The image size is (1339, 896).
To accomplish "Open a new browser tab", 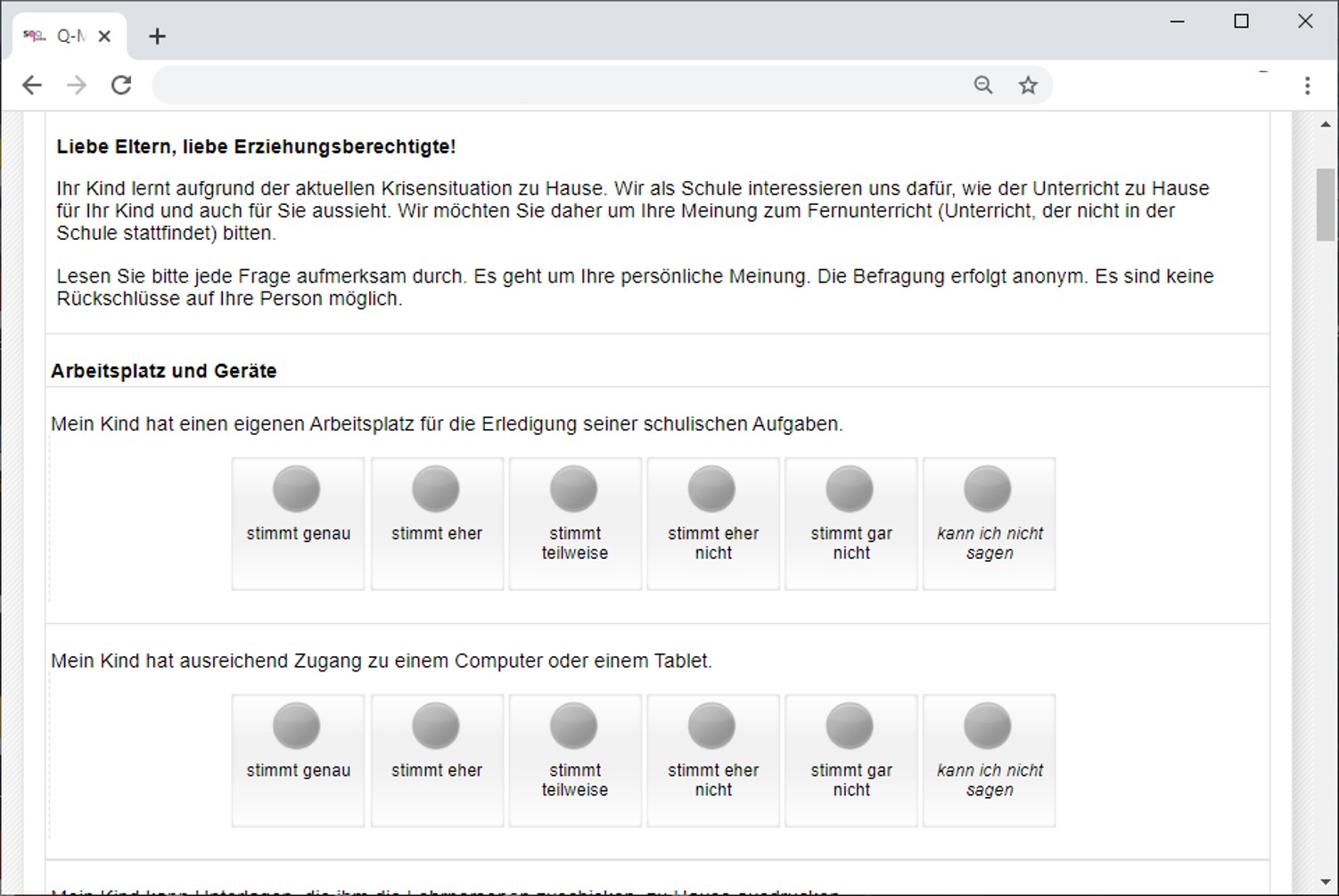I will tap(157, 37).
